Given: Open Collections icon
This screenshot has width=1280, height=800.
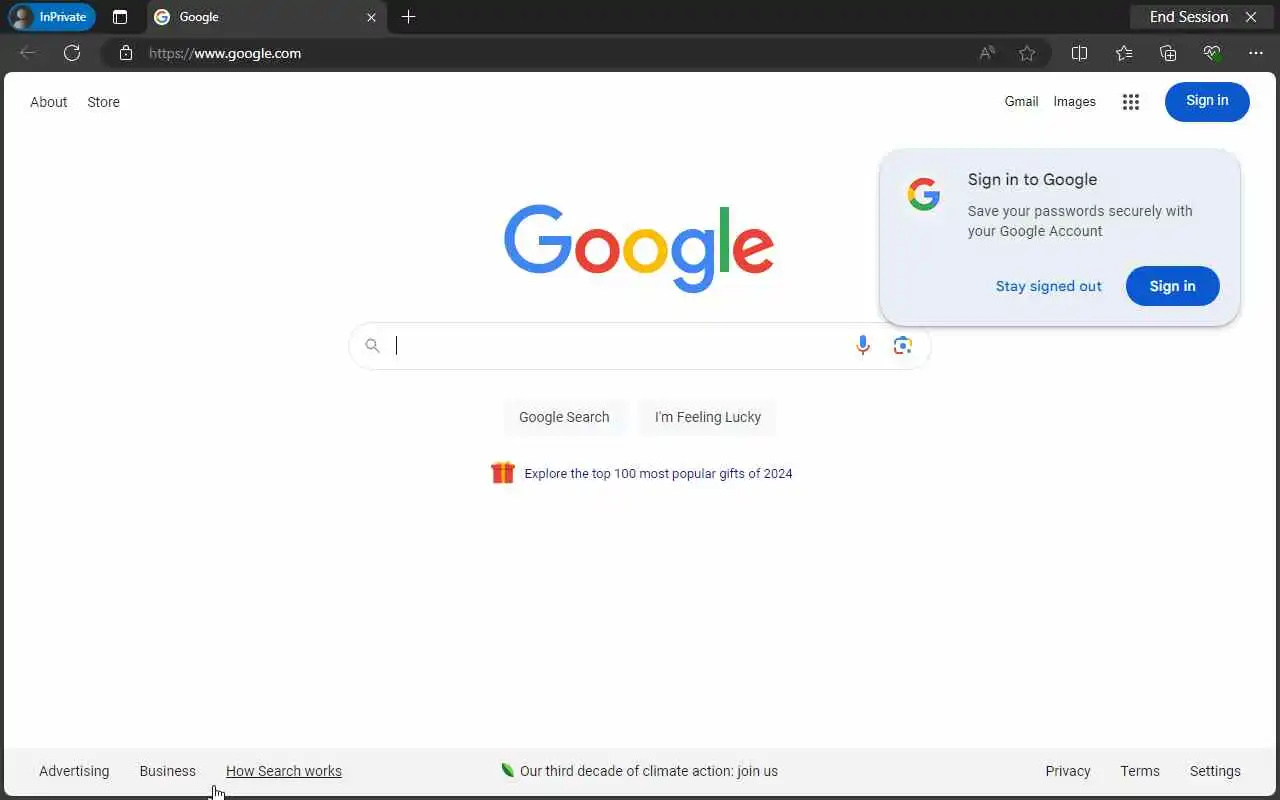Looking at the screenshot, I should click(x=1168, y=53).
